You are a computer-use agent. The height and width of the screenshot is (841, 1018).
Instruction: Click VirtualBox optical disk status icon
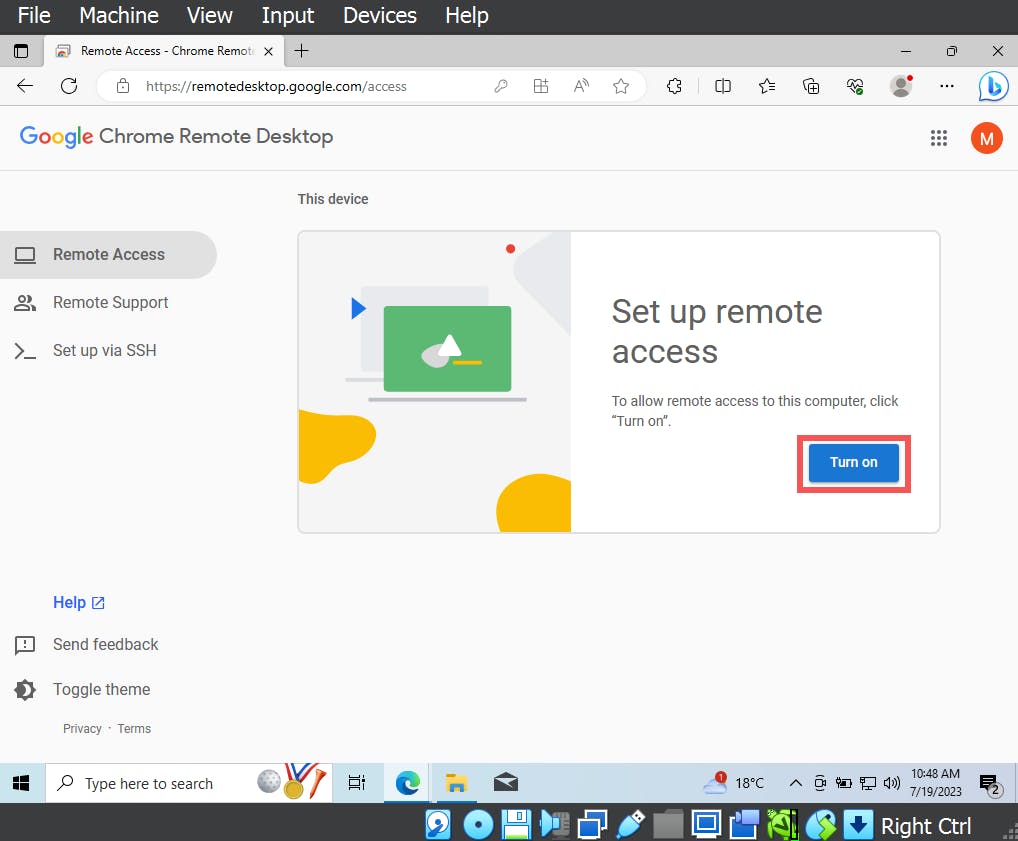click(478, 825)
